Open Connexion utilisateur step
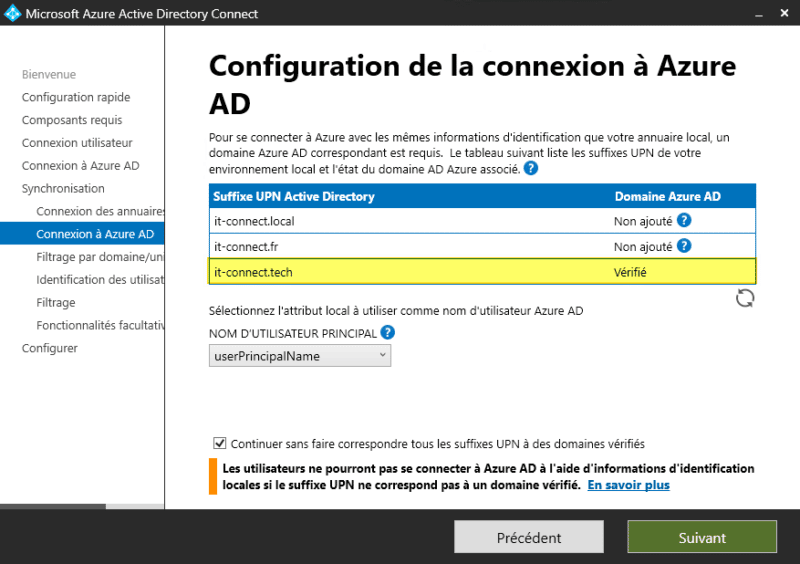800x564 pixels. point(77,143)
